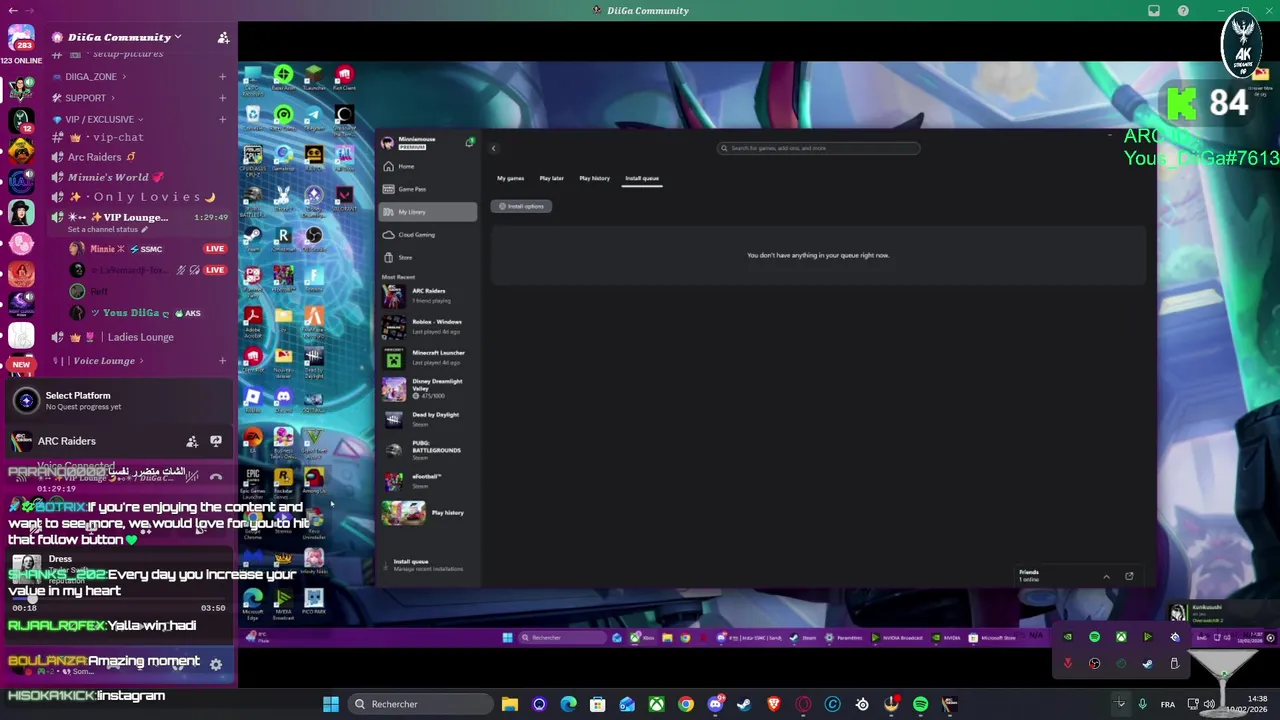This screenshot has height=720, width=1280.
Task: Select the Install queue tab
Action: pyautogui.click(x=642, y=178)
